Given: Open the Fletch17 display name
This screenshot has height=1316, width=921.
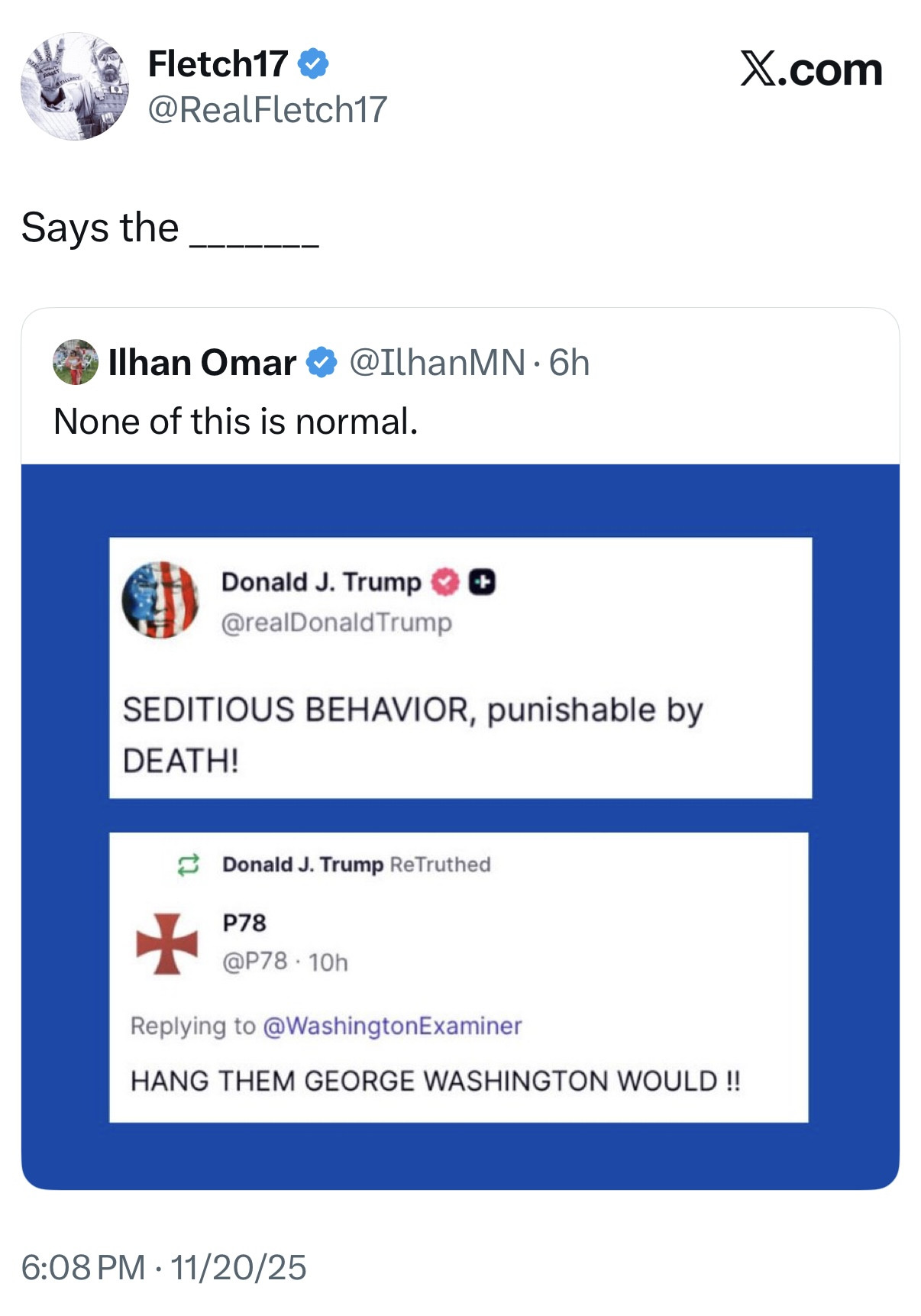Looking at the screenshot, I should pyautogui.click(x=218, y=63).
